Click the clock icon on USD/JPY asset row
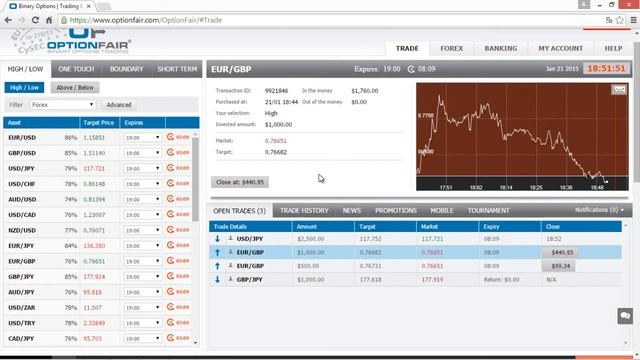This screenshot has height=360, width=640. coord(171,168)
